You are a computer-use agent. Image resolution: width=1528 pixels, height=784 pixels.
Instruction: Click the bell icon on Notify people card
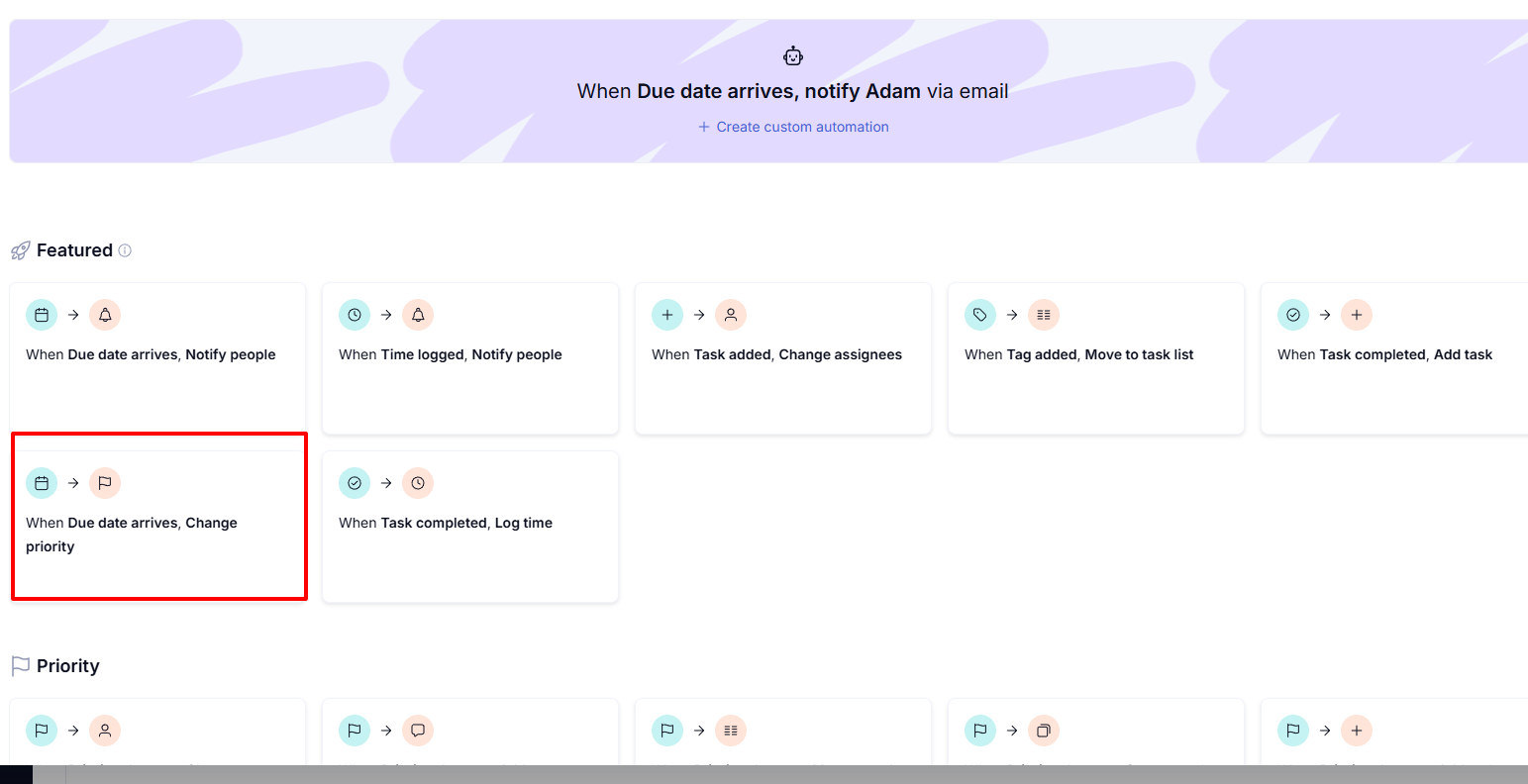coord(105,314)
